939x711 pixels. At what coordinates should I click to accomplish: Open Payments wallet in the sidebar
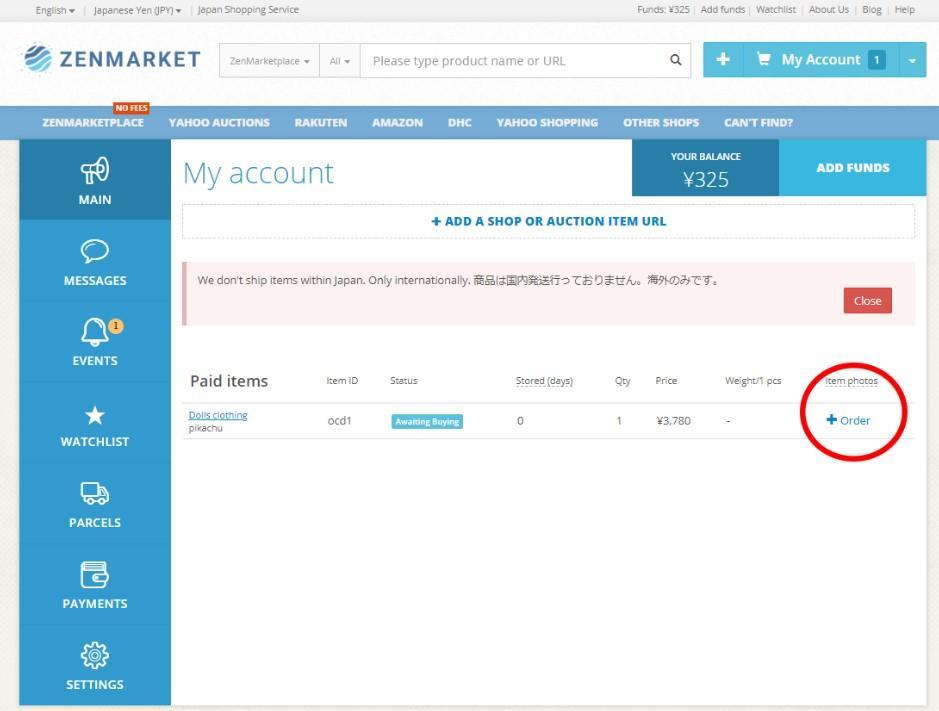click(x=95, y=585)
